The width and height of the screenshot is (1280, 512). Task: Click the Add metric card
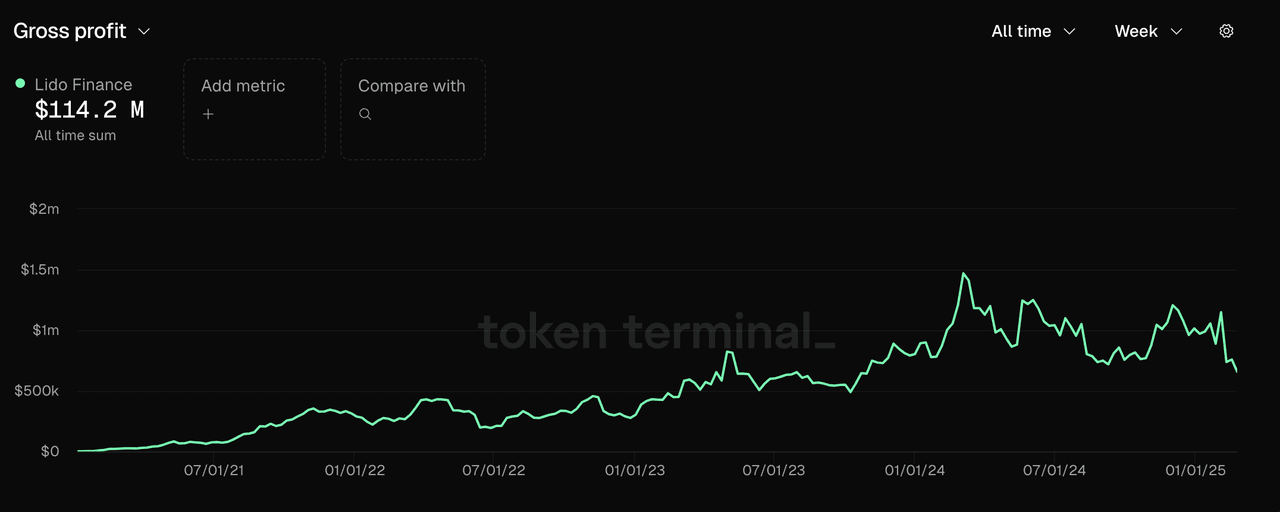(254, 109)
